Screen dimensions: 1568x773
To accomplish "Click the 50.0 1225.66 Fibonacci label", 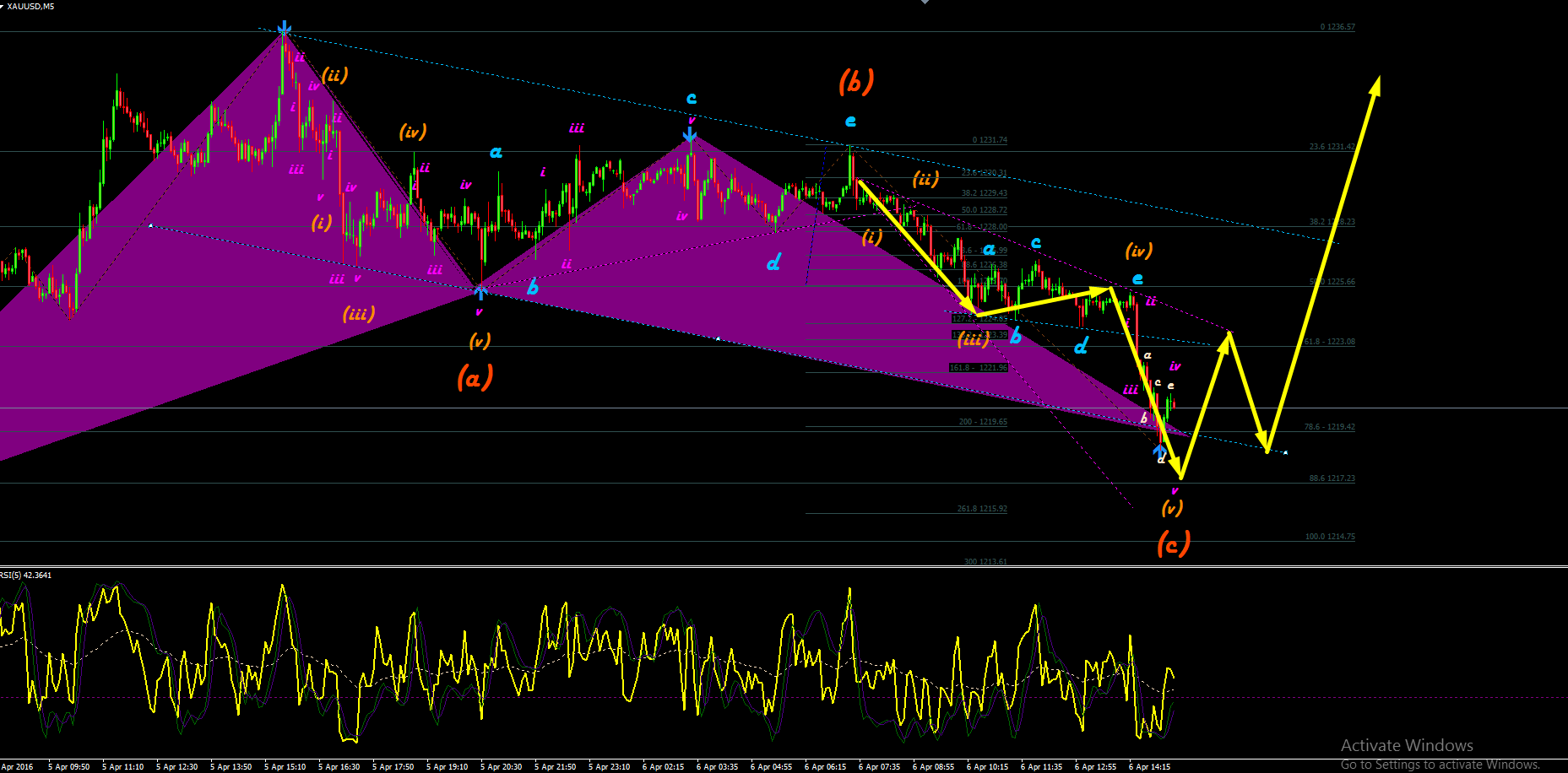I will click(1332, 282).
